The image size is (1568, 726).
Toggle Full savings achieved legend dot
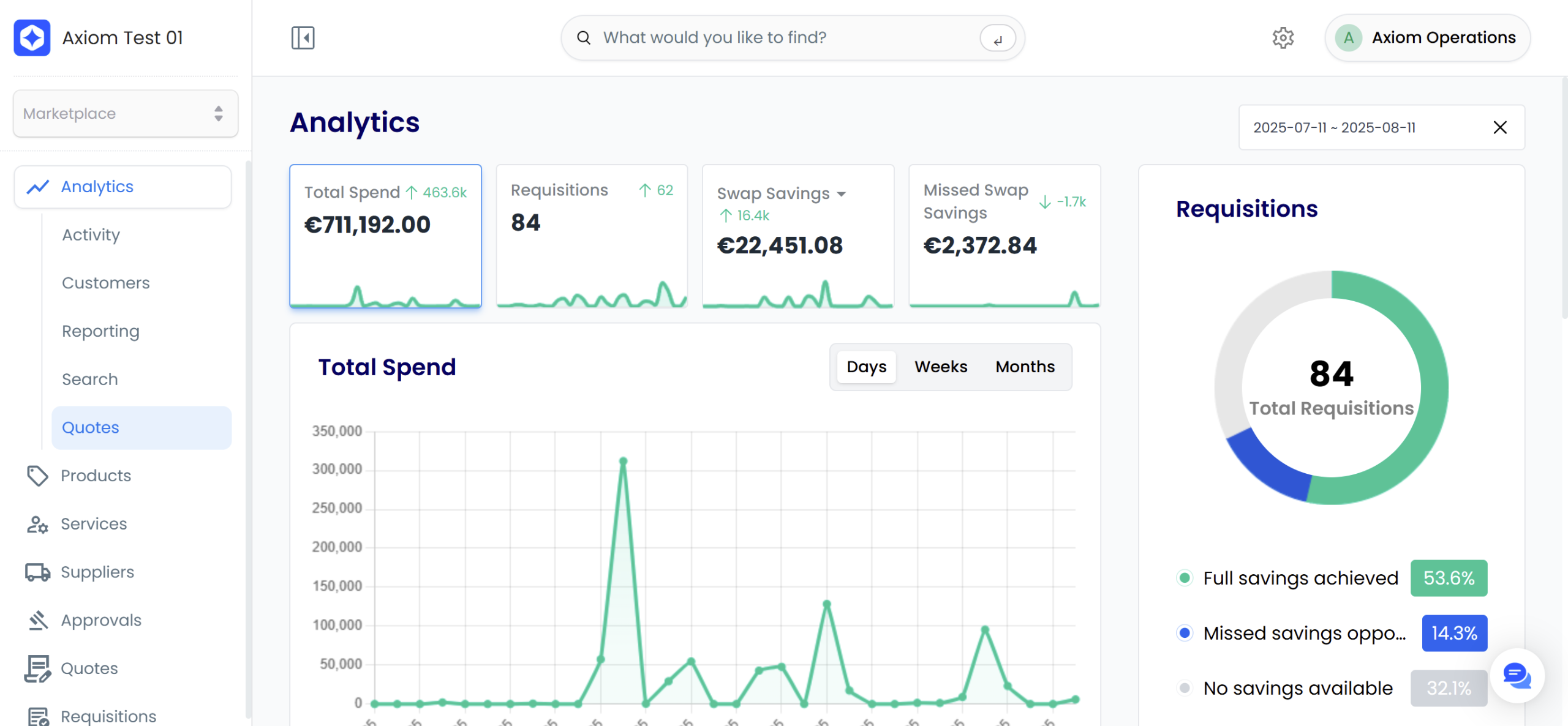1185,578
